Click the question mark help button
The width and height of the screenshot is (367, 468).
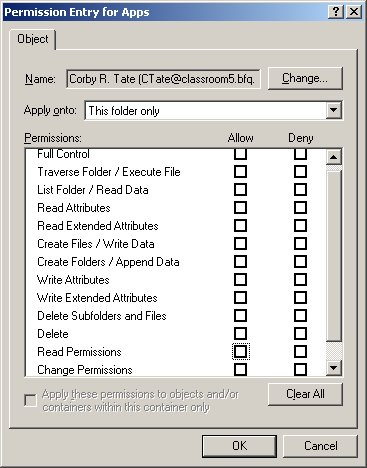tap(336, 12)
